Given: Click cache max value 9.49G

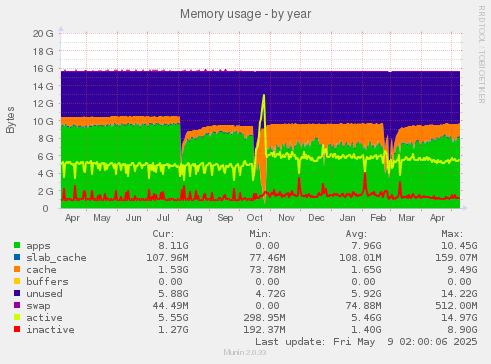Looking at the screenshot, I should click(x=462, y=270).
